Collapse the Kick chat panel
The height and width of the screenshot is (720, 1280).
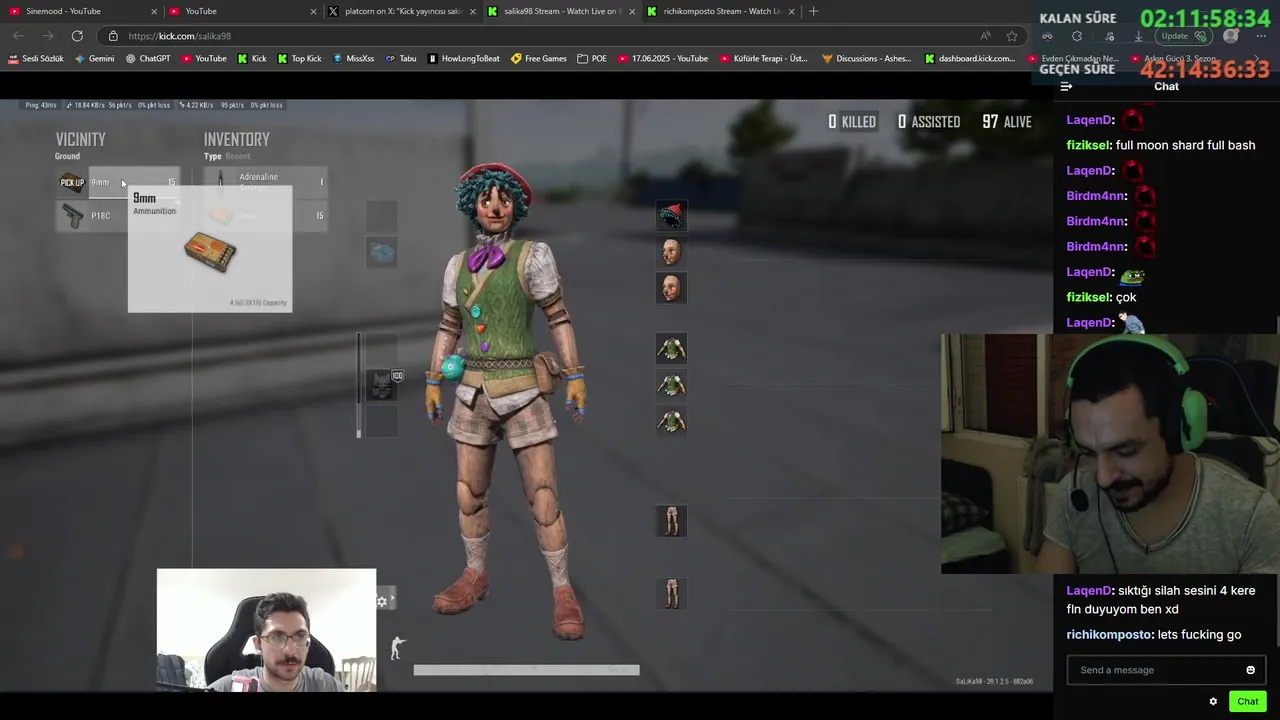(x=1066, y=87)
